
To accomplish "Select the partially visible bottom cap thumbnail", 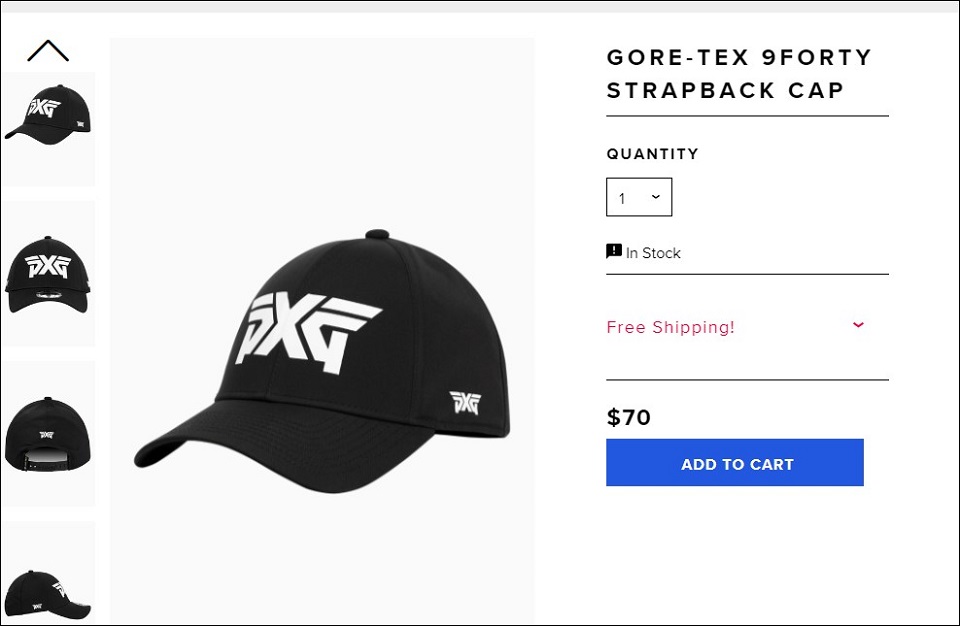I will [48, 588].
